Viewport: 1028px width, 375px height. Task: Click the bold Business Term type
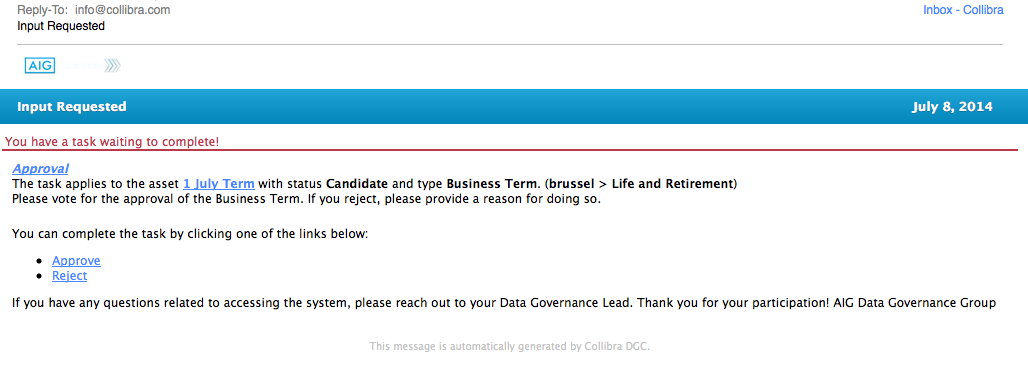click(x=488, y=184)
